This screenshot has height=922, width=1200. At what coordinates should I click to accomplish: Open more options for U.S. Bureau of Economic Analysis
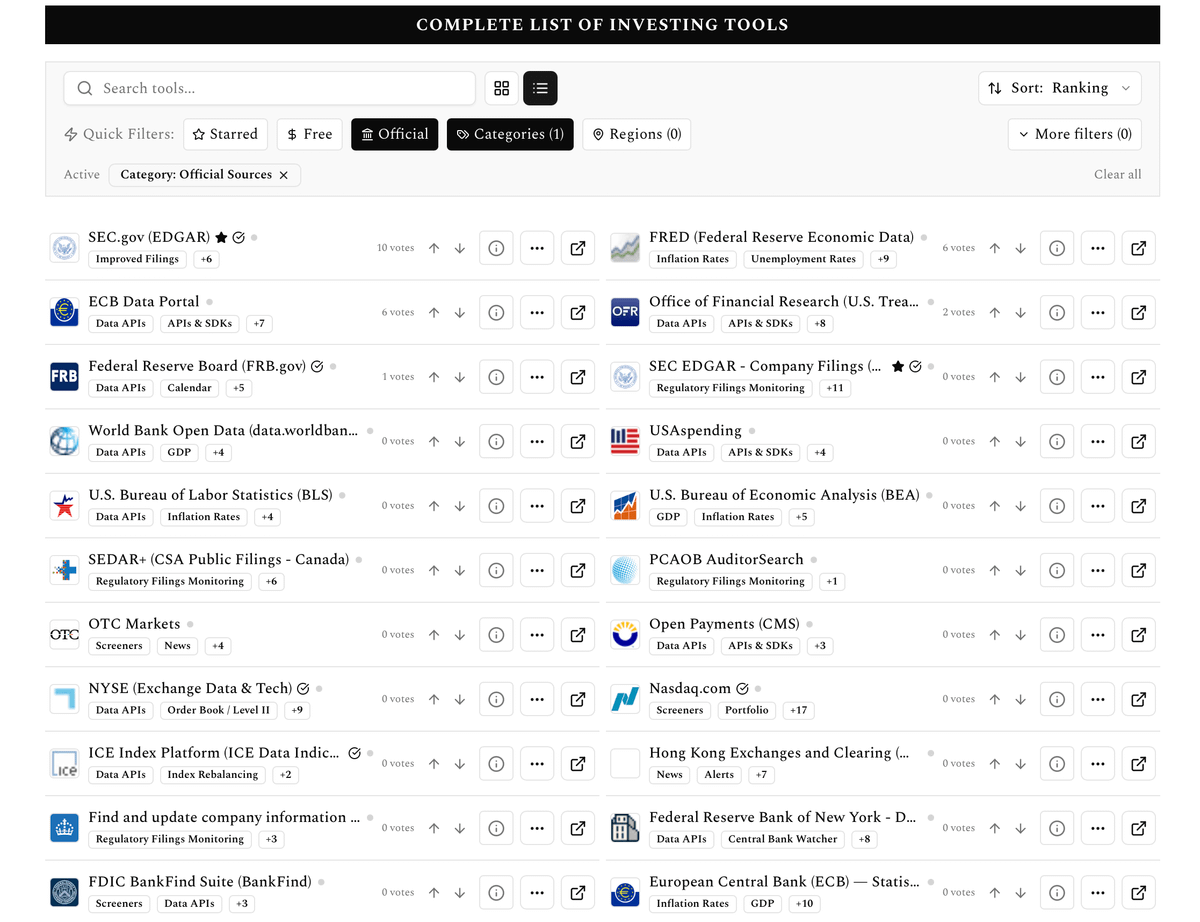point(1098,506)
